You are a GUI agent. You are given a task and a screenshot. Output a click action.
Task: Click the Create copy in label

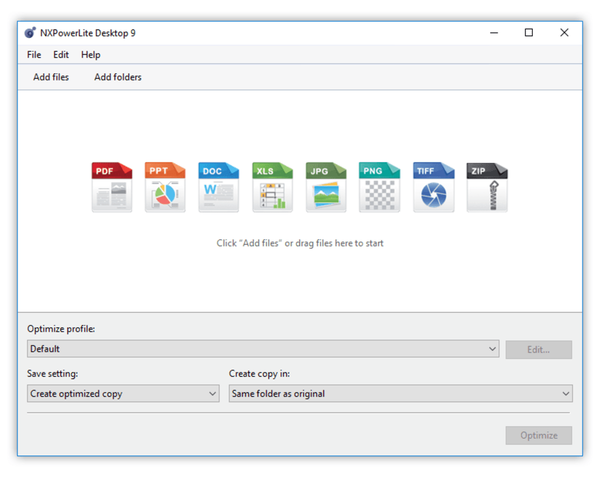point(259,373)
